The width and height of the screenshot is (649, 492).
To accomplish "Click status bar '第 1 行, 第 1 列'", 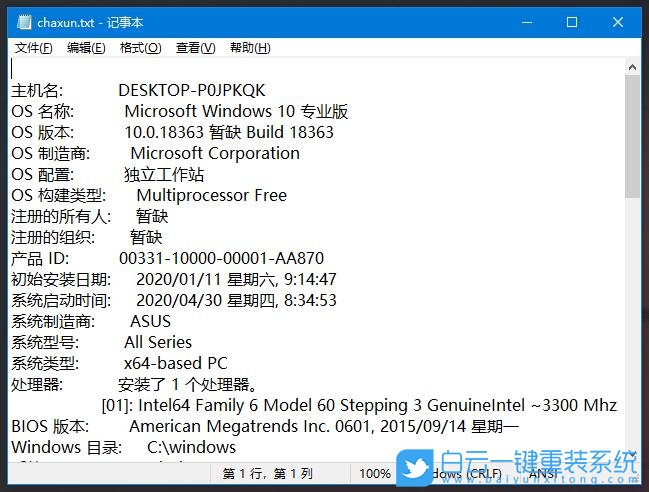I will point(267,473).
